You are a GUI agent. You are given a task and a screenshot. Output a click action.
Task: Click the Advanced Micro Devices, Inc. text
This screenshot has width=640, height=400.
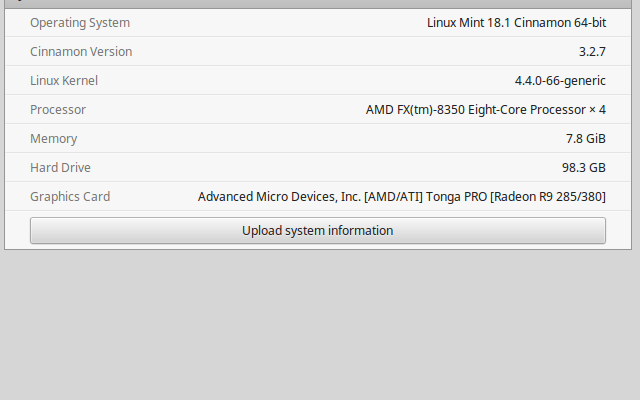coord(279,197)
